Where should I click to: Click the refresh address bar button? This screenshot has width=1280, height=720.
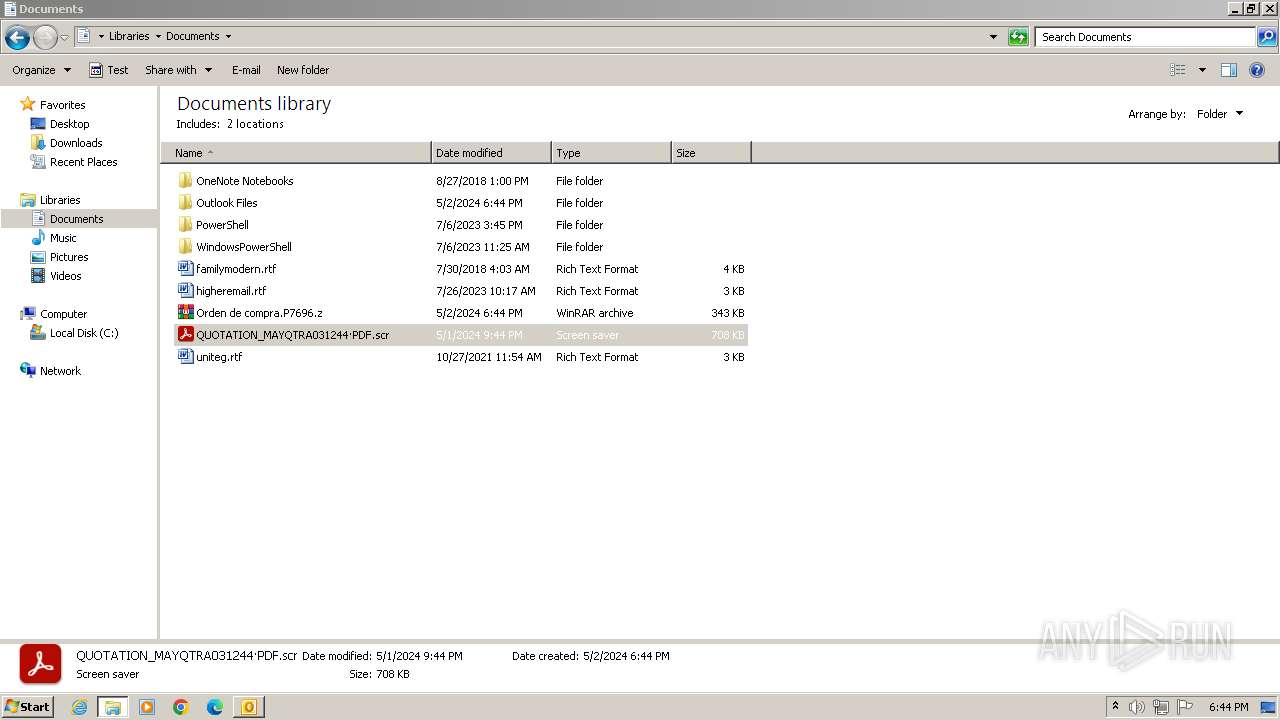click(x=1018, y=37)
